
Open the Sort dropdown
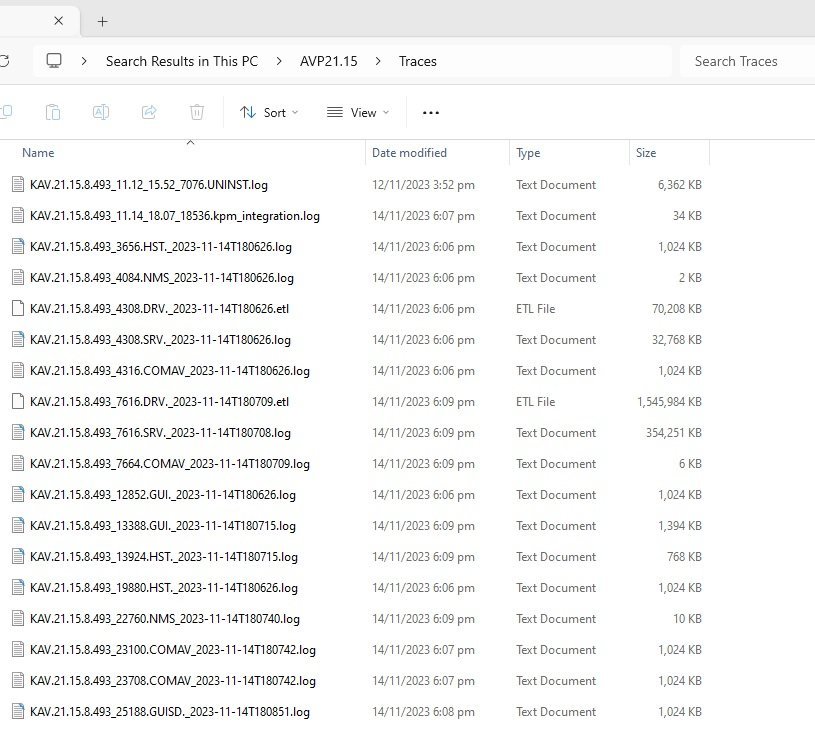[x=269, y=113]
